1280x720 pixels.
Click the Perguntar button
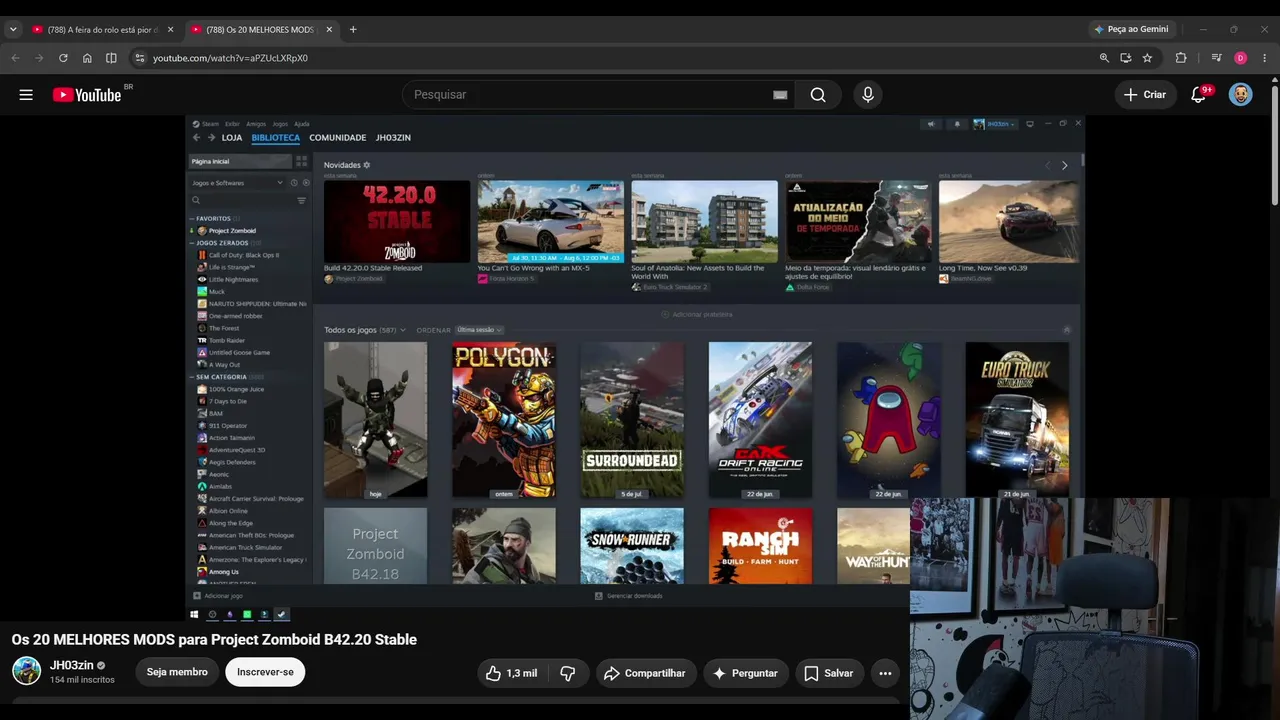point(746,673)
